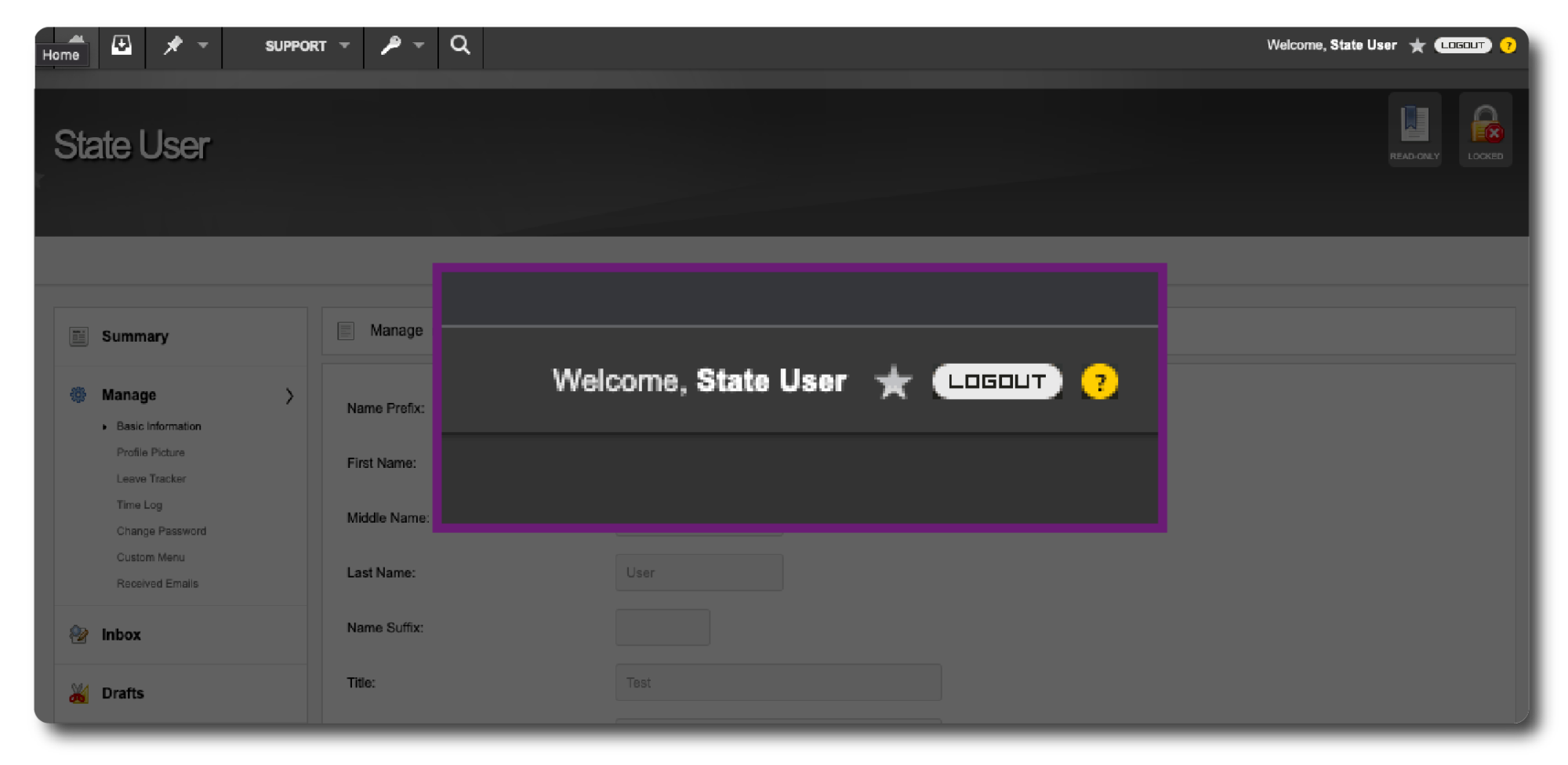
Task: Click the enlarged LOGOUT button
Action: [997, 382]
